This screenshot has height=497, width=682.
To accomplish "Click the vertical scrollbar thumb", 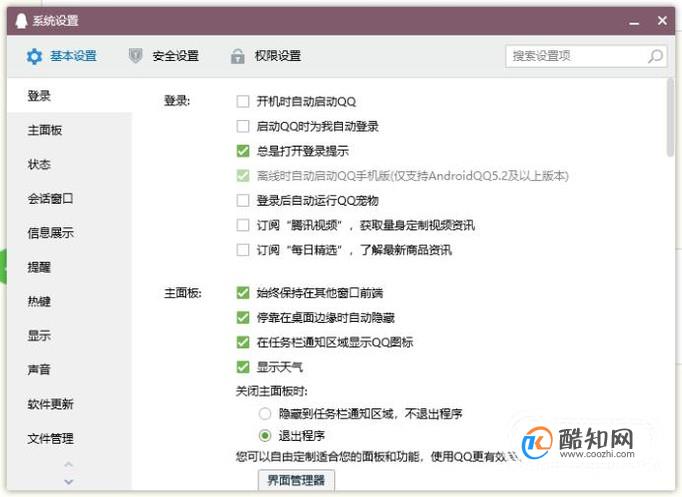I will (670, 117).
